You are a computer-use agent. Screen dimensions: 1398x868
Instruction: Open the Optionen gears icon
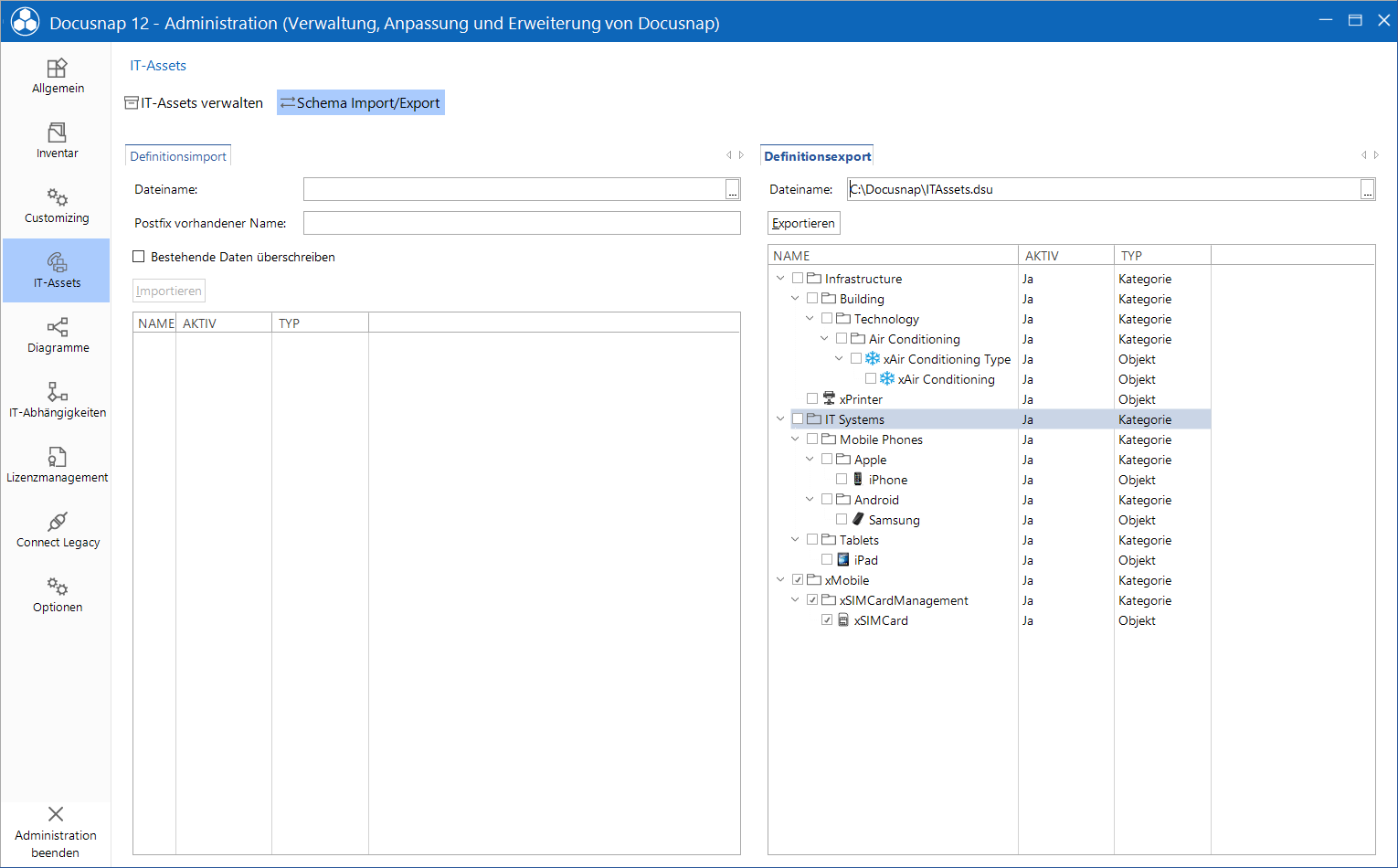pos(57,587)
